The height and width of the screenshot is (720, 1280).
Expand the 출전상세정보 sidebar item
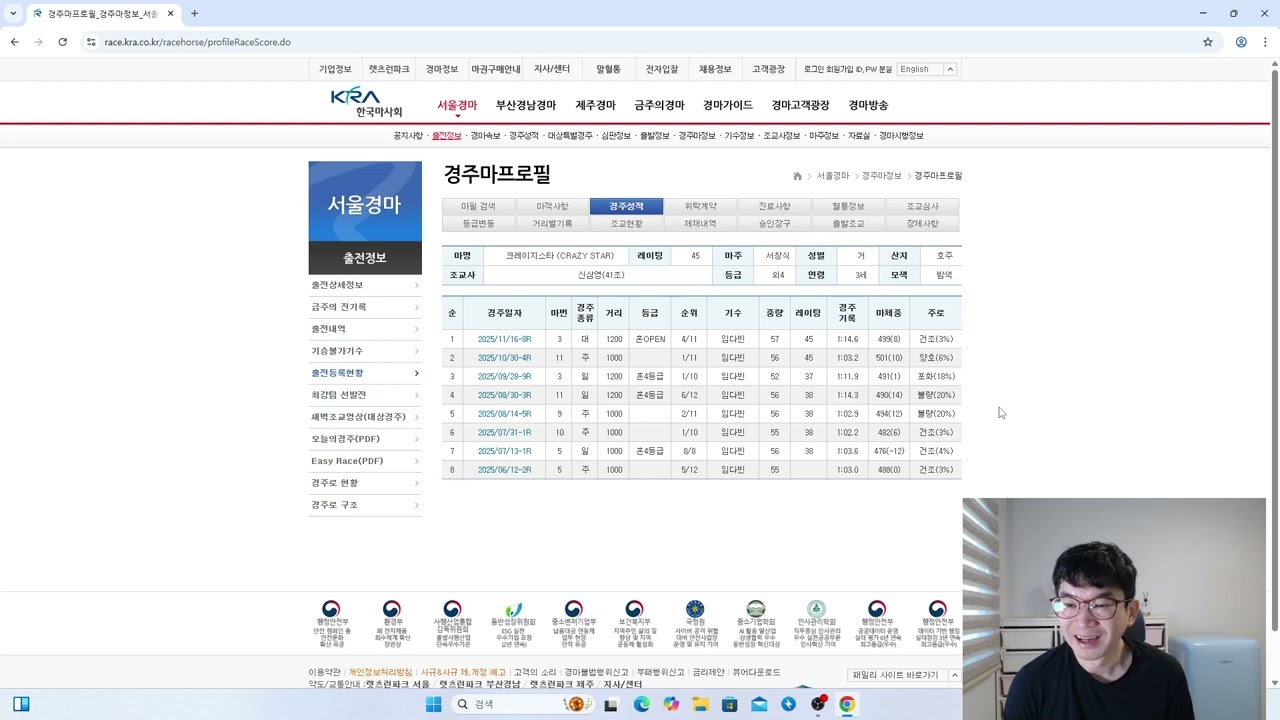coord(365,285)
